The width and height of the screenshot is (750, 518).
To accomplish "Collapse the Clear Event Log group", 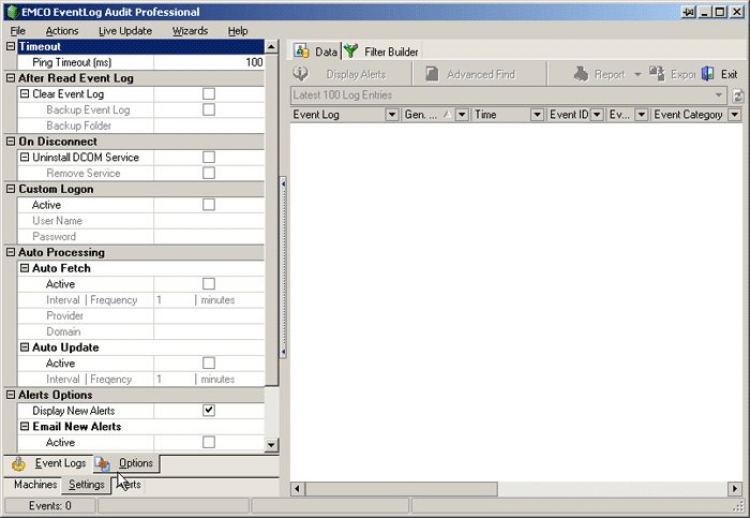I will tap(24, 94).
